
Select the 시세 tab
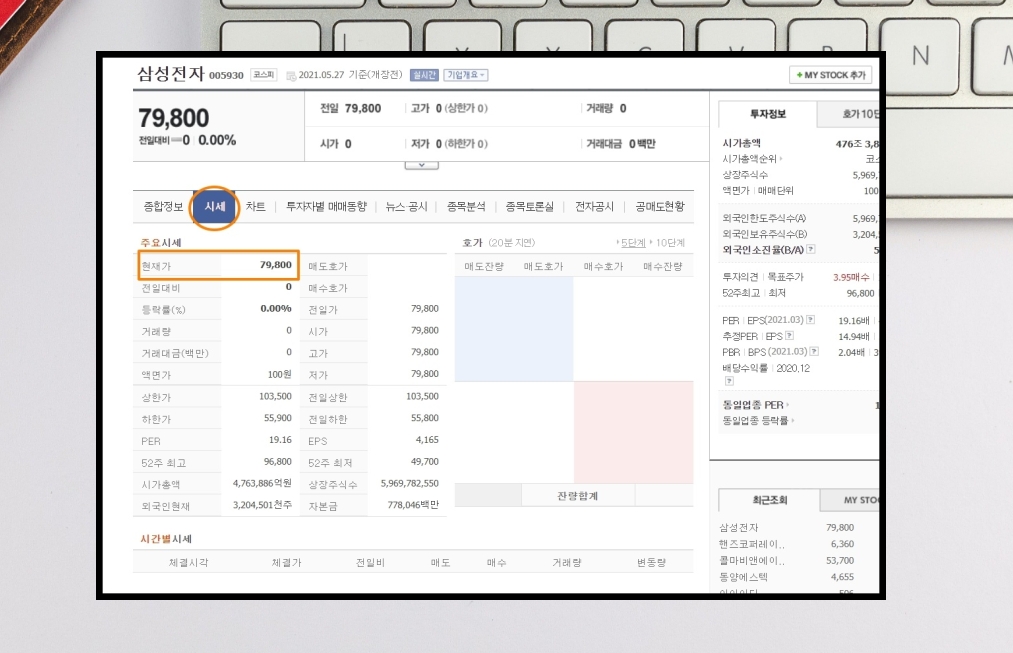[x=214, y=207]
